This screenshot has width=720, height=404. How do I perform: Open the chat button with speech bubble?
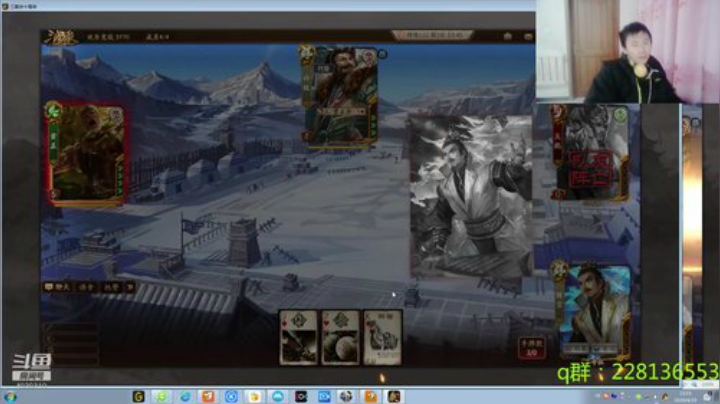[57, 287]
